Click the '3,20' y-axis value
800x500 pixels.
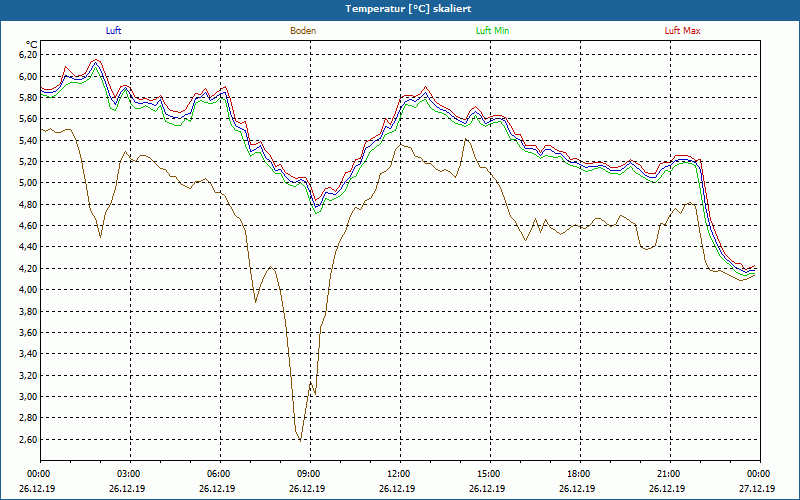point(29,375)
